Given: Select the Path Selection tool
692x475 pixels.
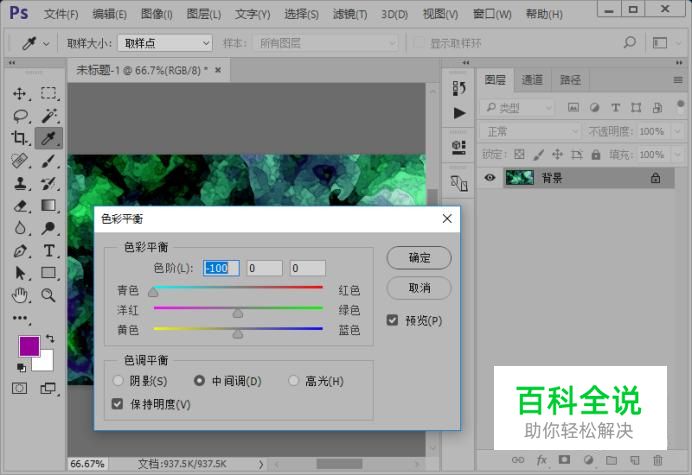Looking at the screenshot, I should [x=19, y=273].
